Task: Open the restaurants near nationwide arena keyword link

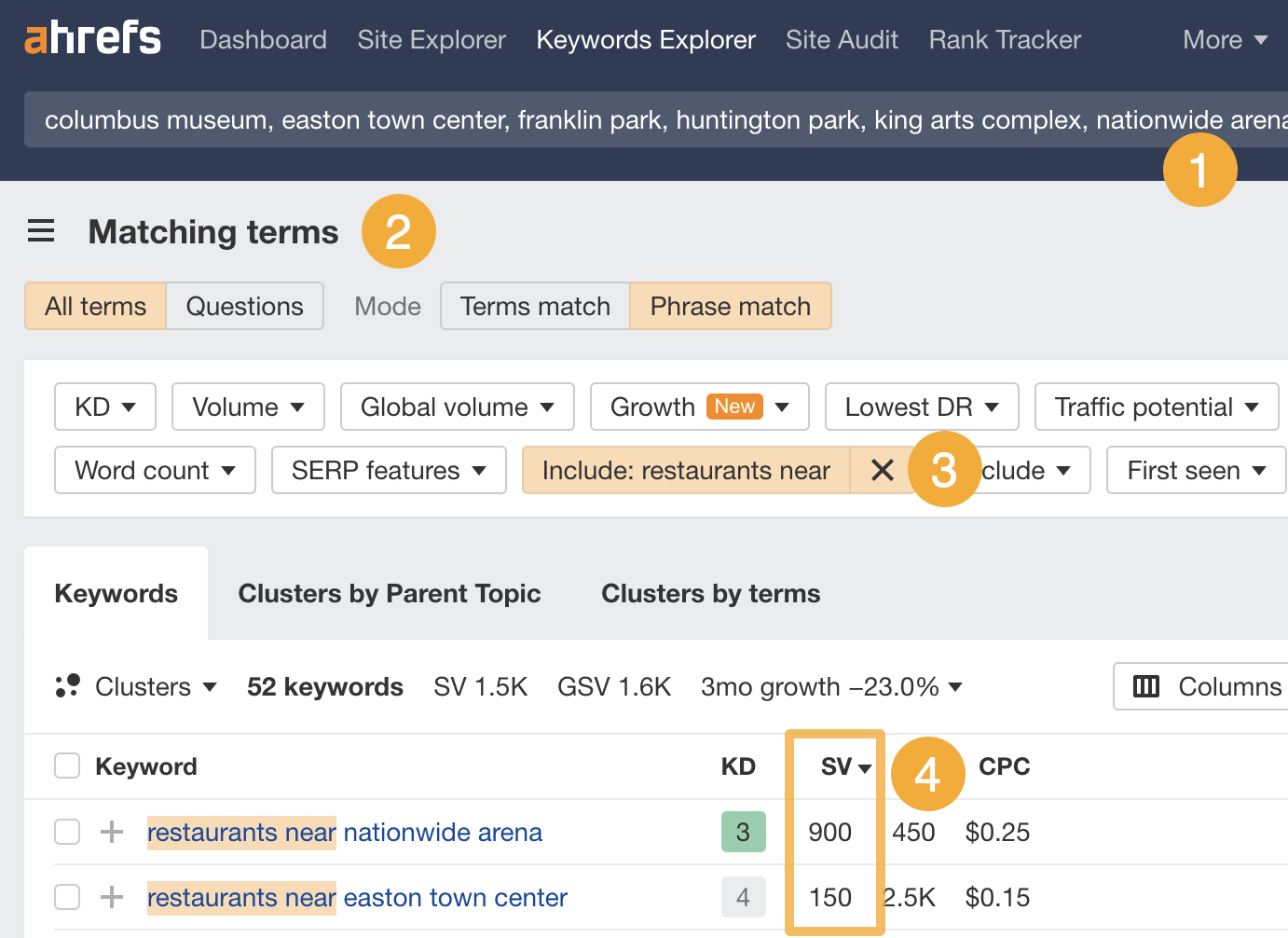Action: pyautogui.click(x=344, y=832)
